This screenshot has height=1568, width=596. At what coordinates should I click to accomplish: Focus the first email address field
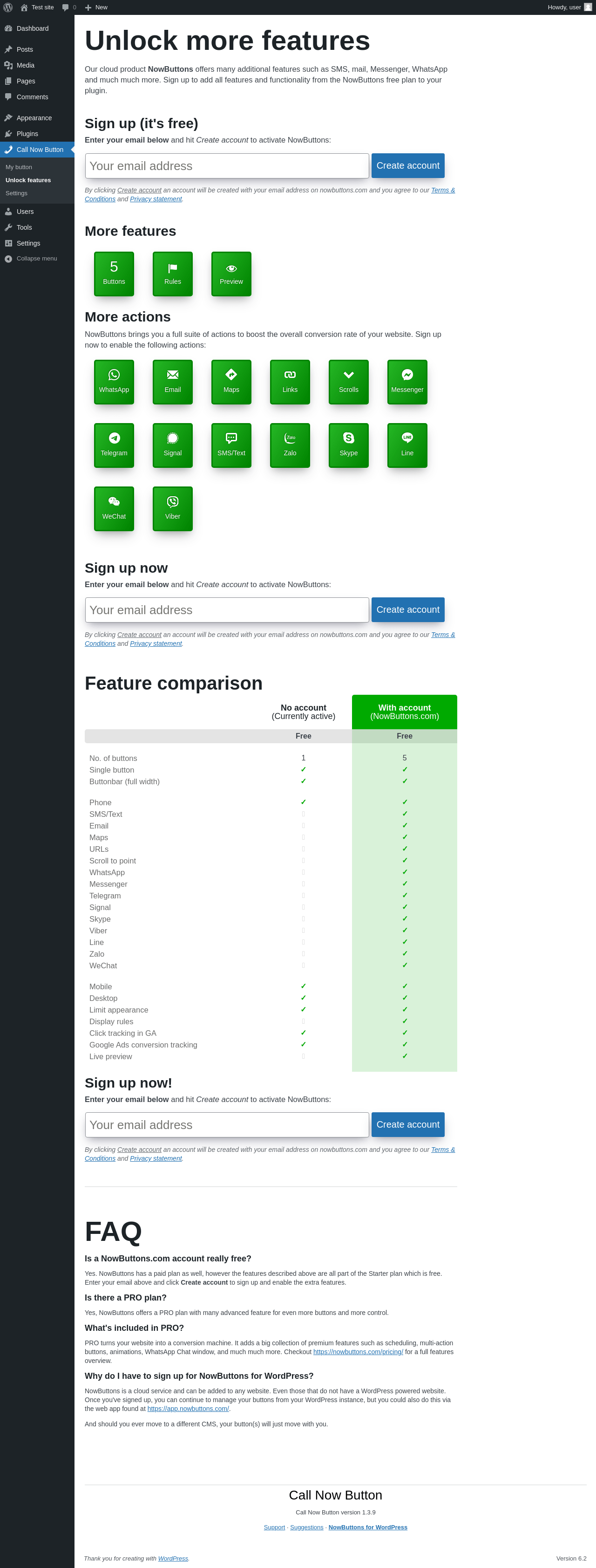(227, 166)
